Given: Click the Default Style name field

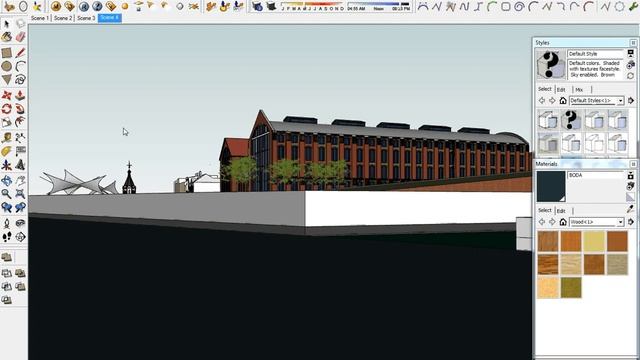Looking at the screenshot, I should click(596, 54).
